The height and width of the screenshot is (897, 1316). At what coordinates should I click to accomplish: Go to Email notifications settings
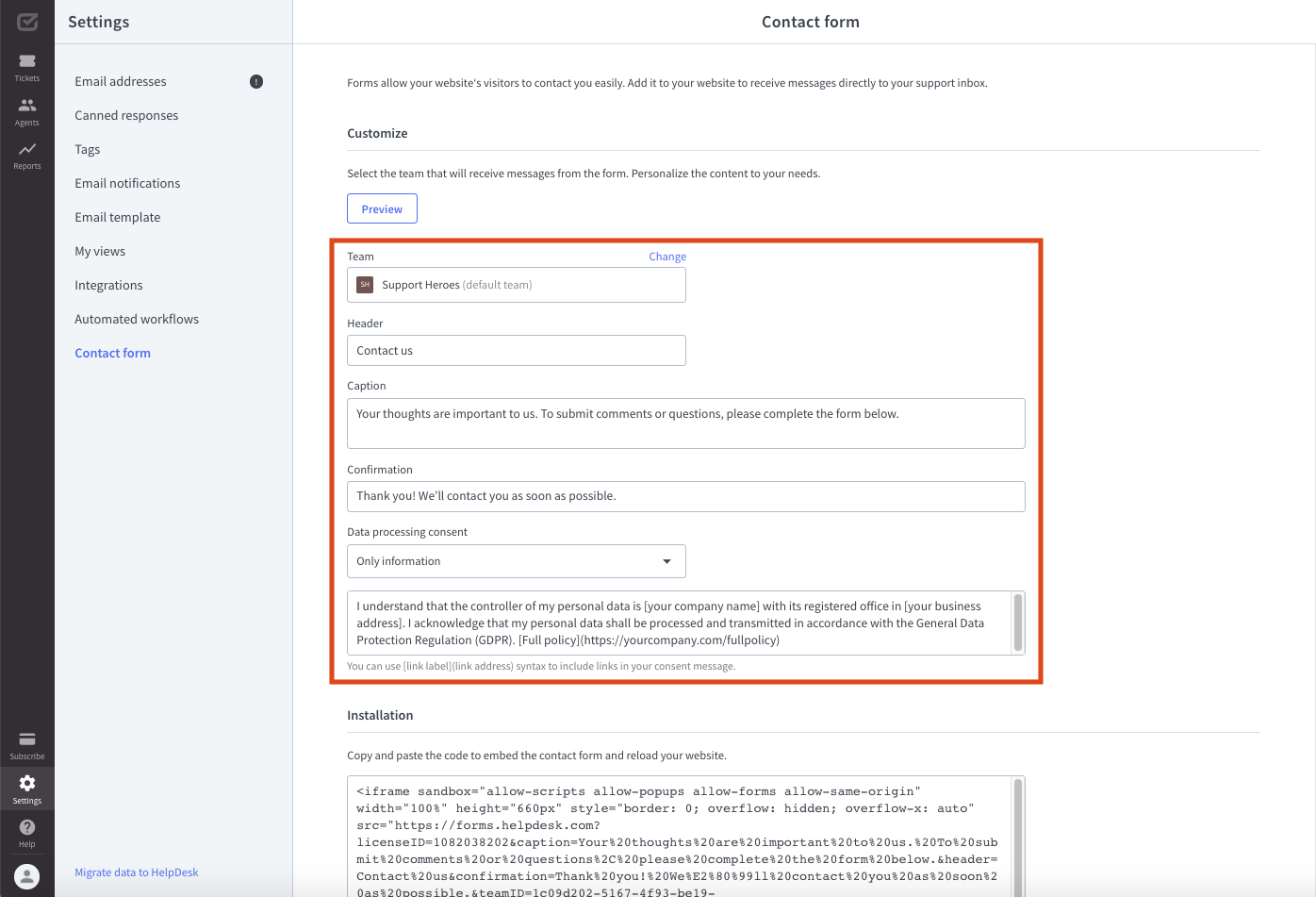127,183
